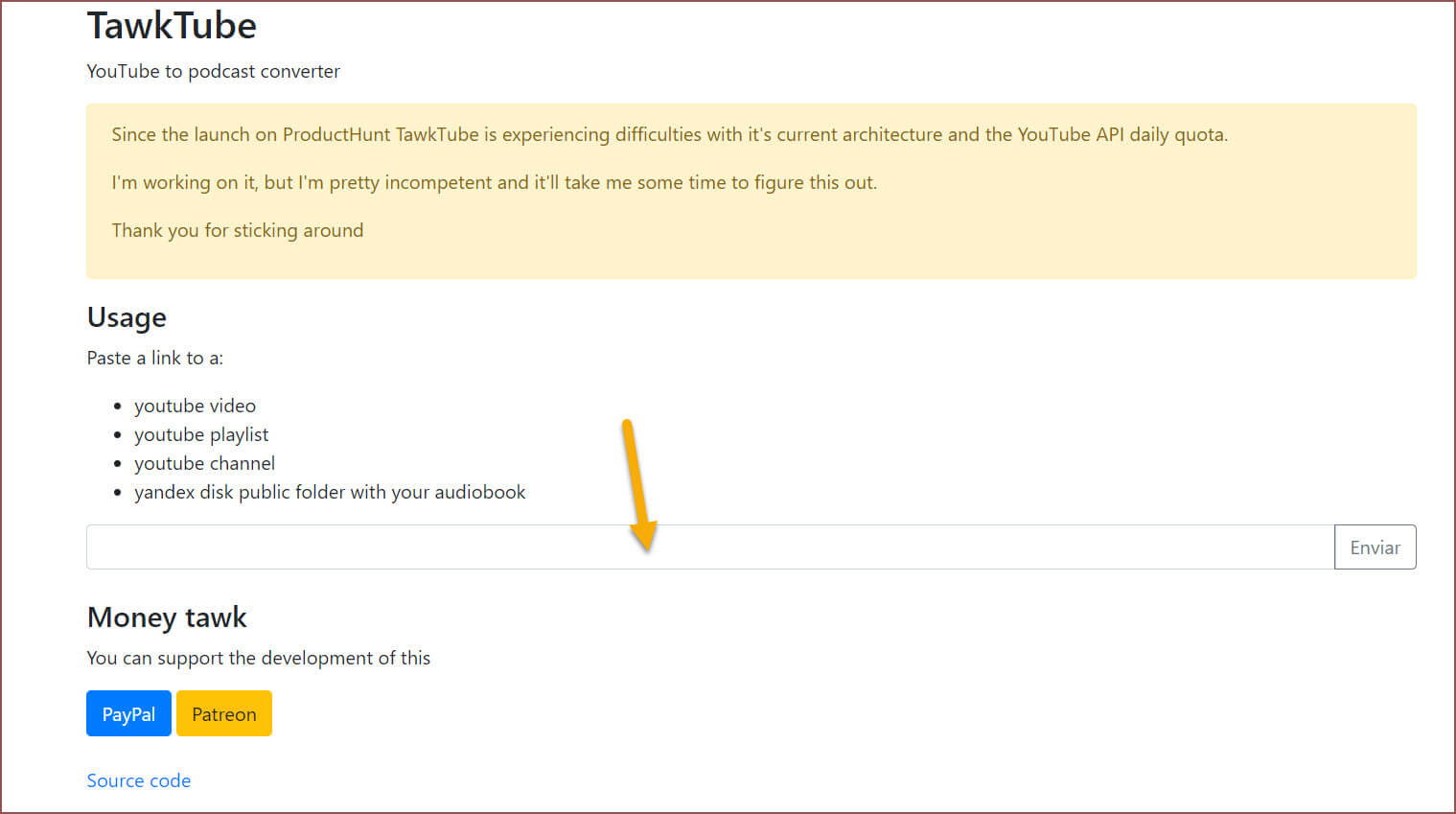Select the "youtube video" list item
The image size is (1456, 814).
195,406
